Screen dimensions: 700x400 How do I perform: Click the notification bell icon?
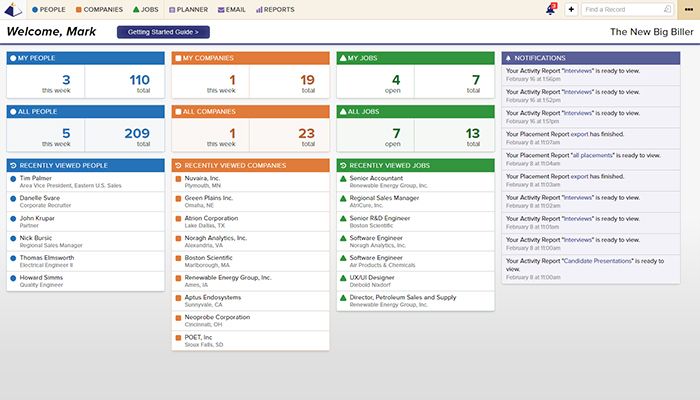pyautogui.click(x=550, y=9)
